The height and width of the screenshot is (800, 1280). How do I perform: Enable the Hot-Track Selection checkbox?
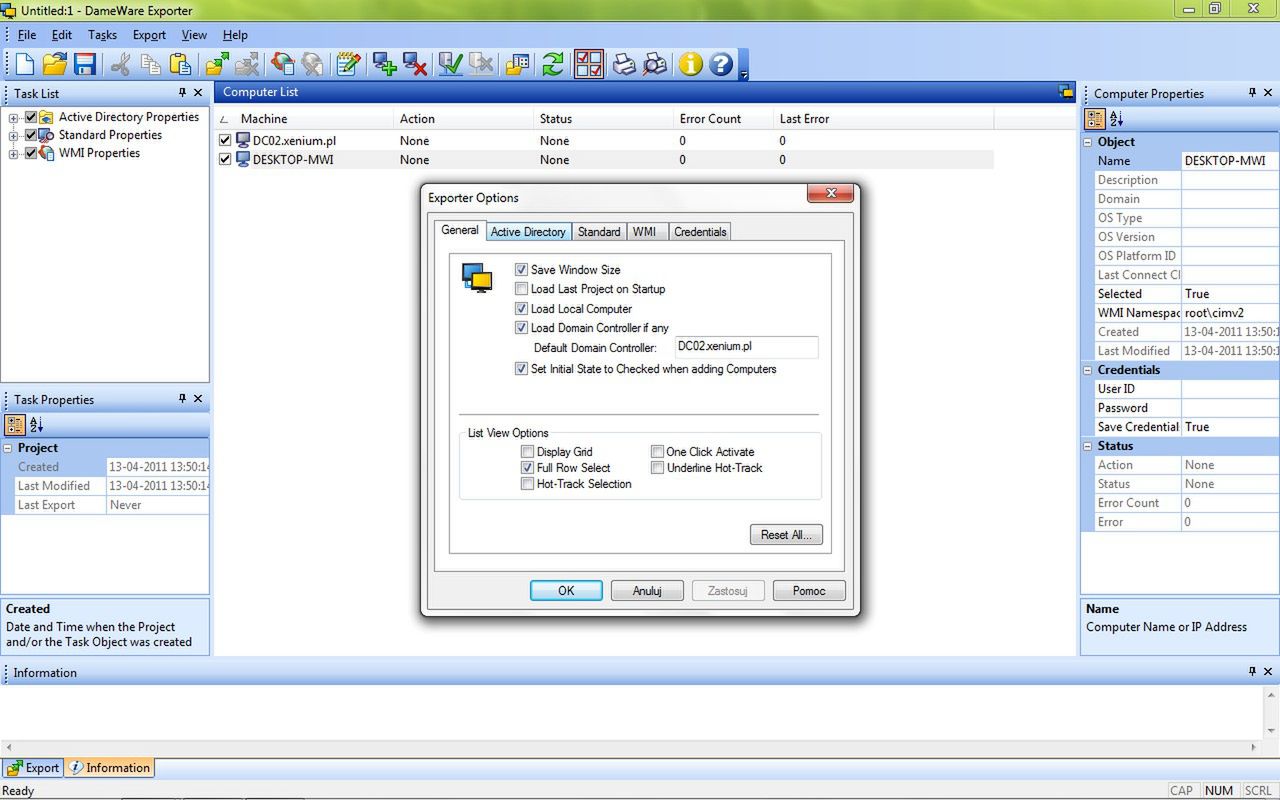[528, 484]
